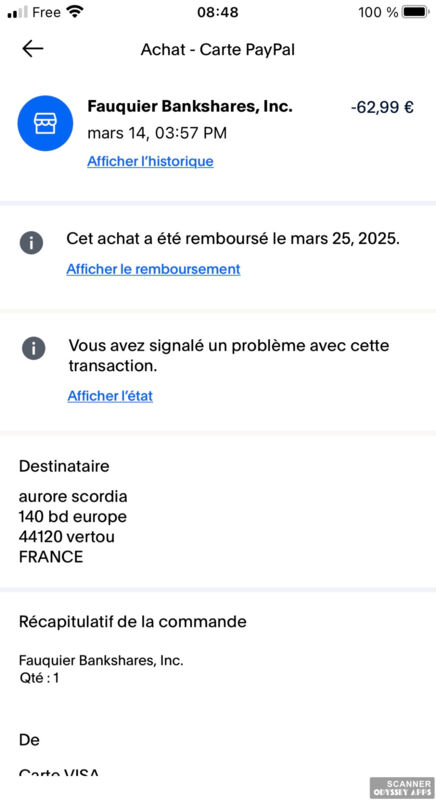Tap the 44120 vertou address line

tap(67, 537)
